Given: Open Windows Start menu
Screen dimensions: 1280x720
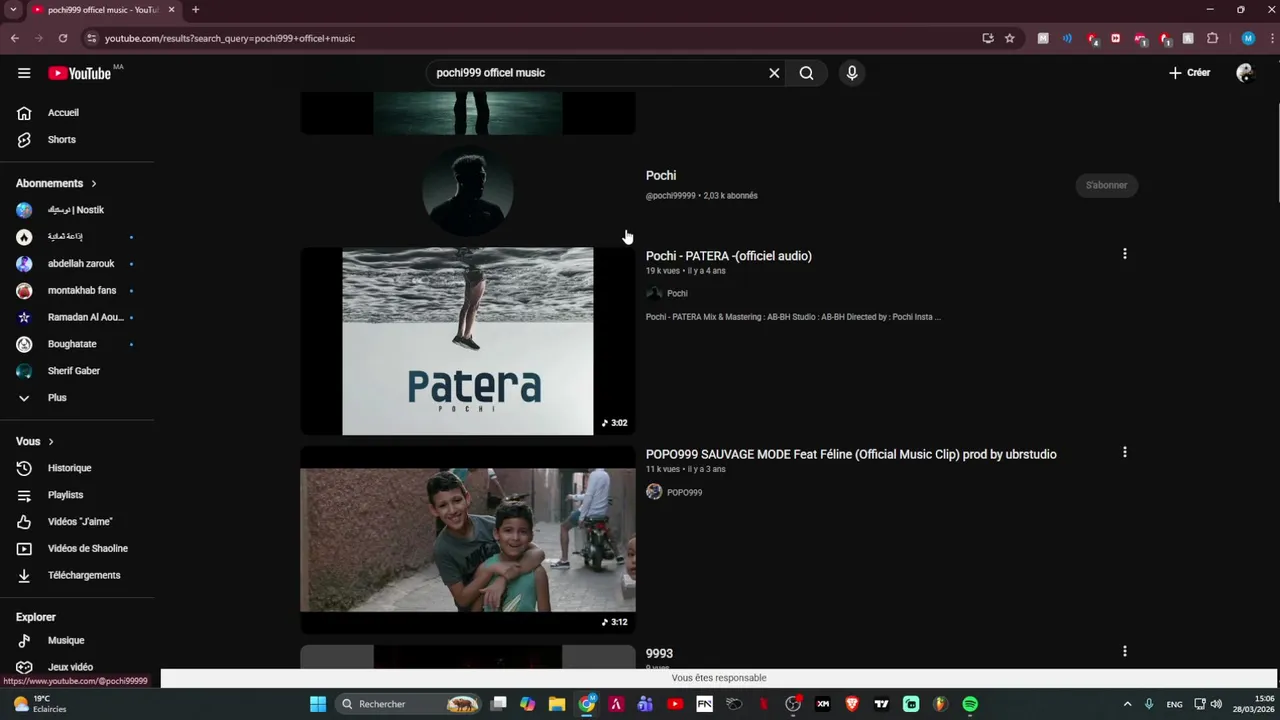Looking at the screenshot, I should (x=318, y=704).
